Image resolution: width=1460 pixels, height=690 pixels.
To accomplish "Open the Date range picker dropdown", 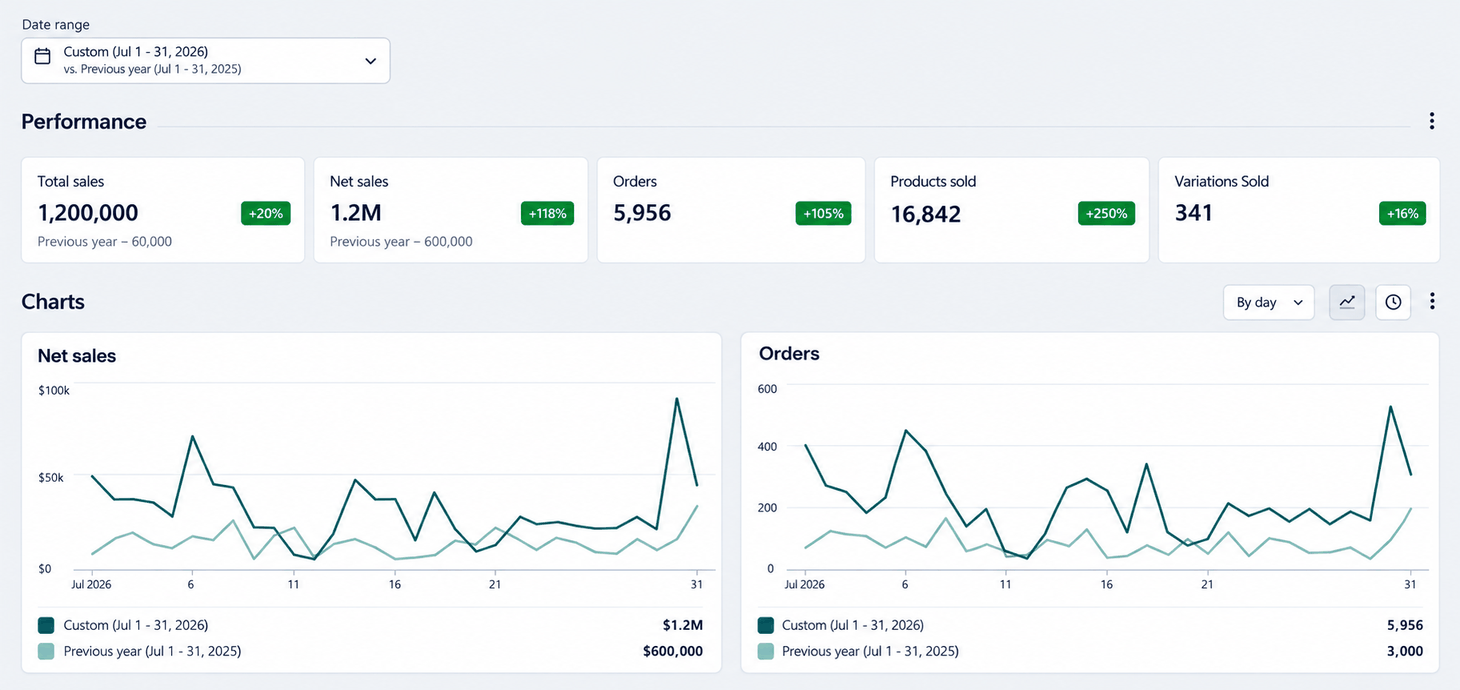I will pyautogui.click(x=205, y=60).
